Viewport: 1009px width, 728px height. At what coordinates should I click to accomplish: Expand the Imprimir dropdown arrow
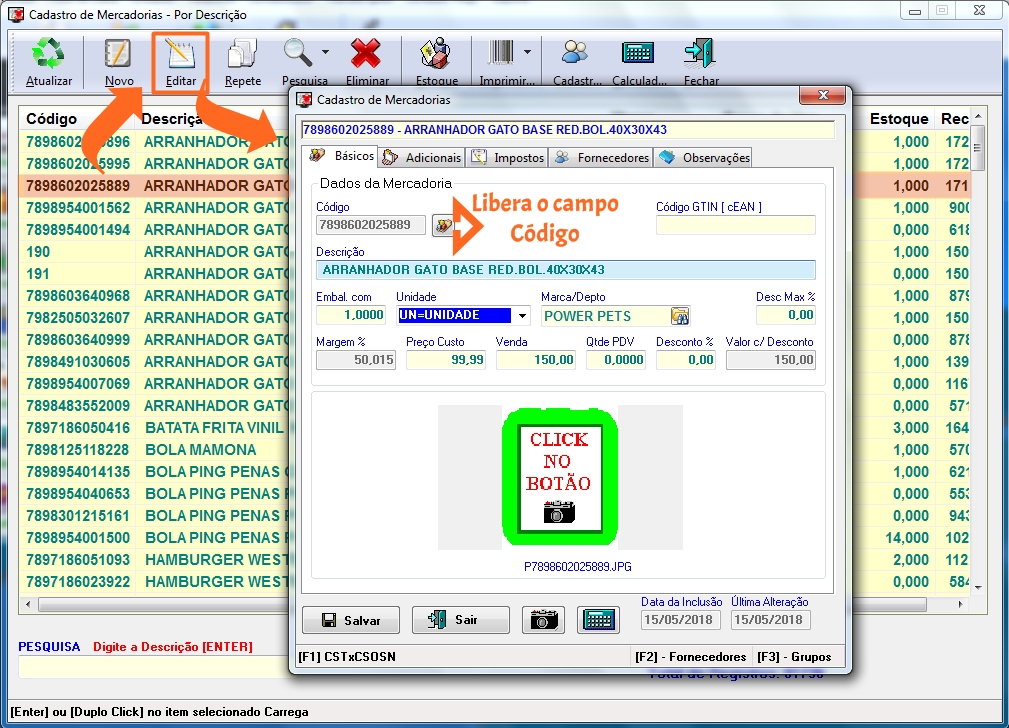click(528, 52)
